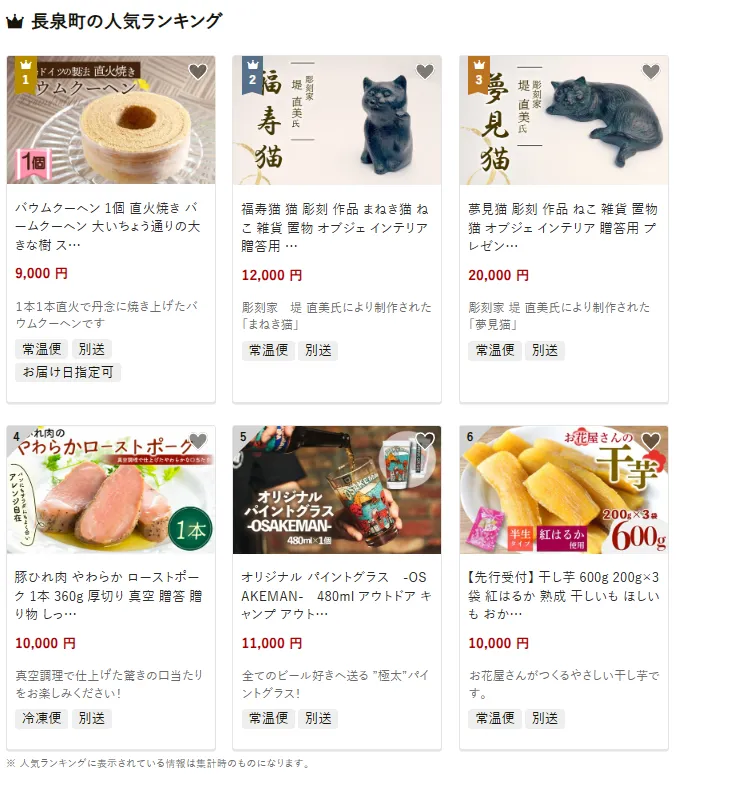Toggle heart on dried sweet potato card

coord(651,441)
